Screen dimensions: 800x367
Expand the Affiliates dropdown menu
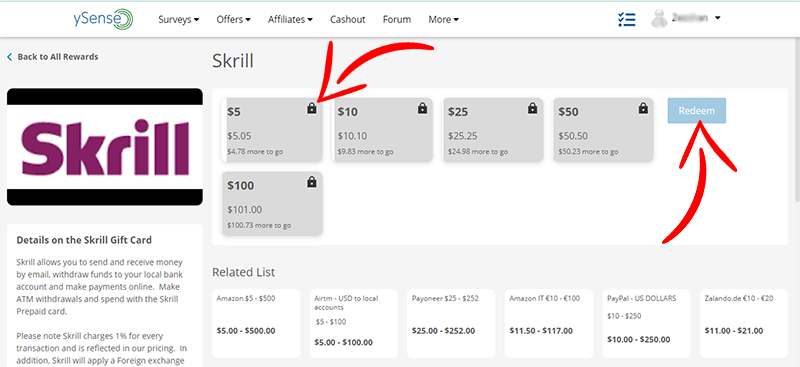(290, 19)
